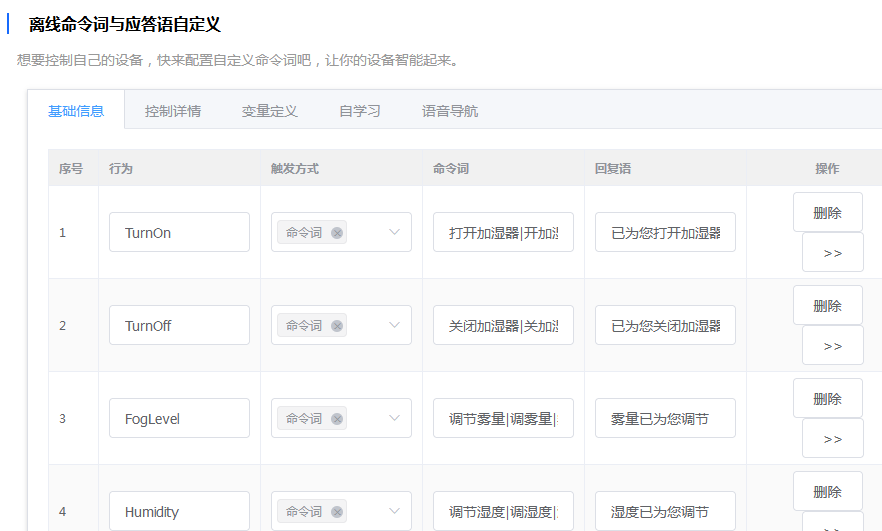Click the >> button in TurnOn row
The width and height of the screenshot is (882, 531).
pos(832,253)
